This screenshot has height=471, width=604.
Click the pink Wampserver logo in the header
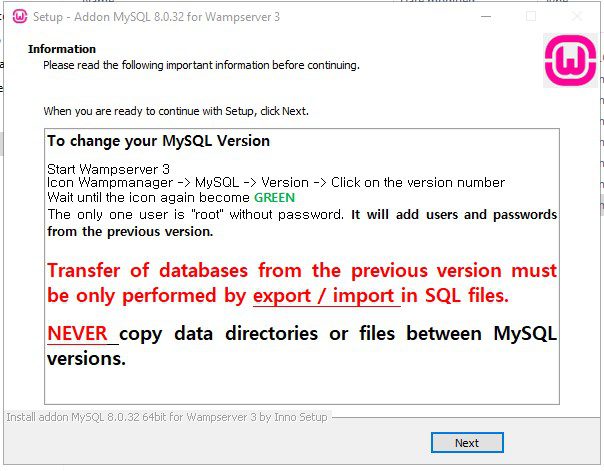[570, 61]
